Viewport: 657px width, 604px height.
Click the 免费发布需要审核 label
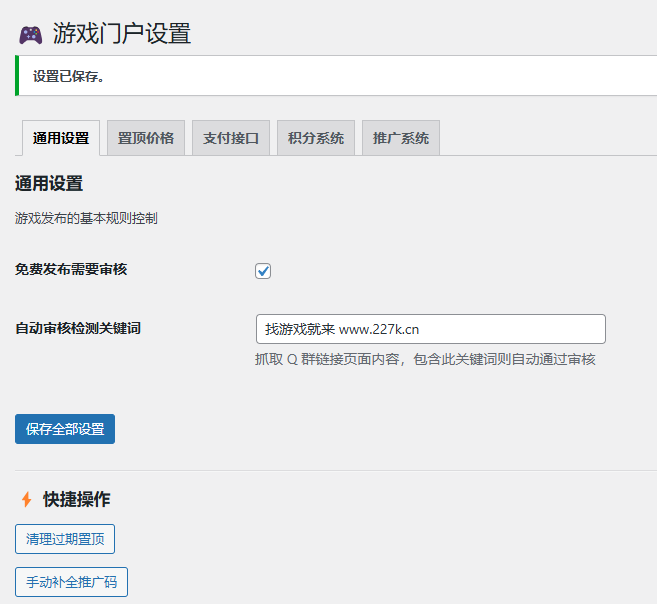(x=71, y=269)
